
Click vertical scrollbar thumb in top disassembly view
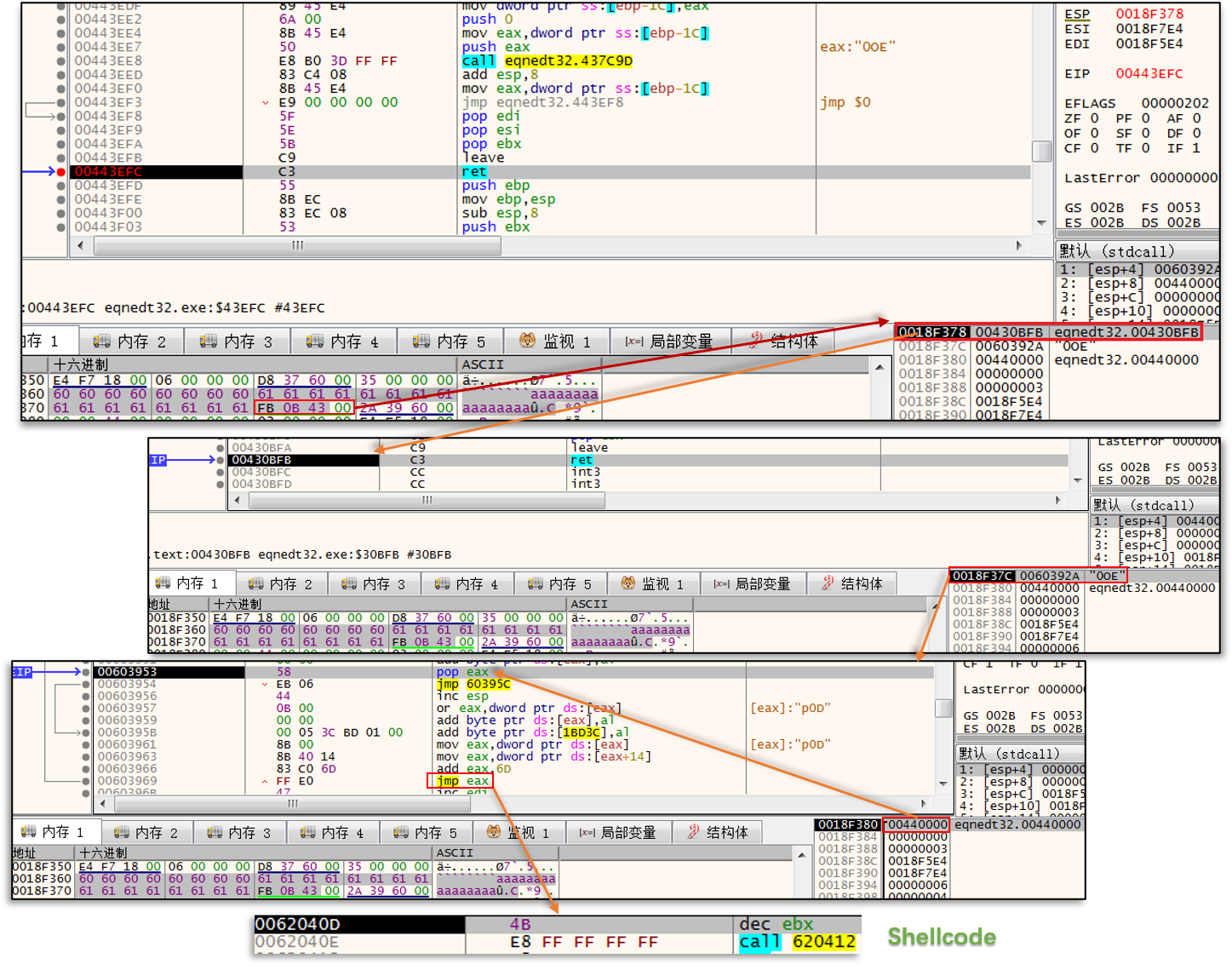coord(1041,151)
